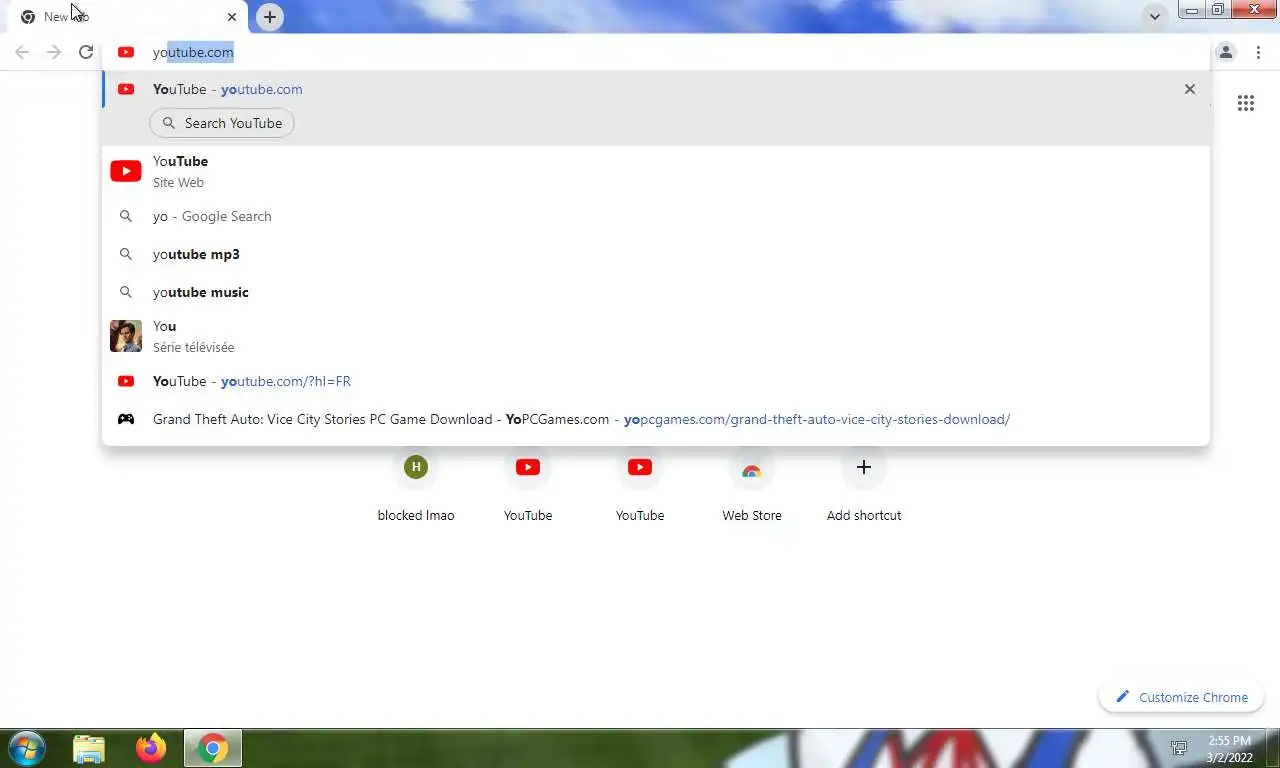Click the Search YouTube chip

point(222,123)
